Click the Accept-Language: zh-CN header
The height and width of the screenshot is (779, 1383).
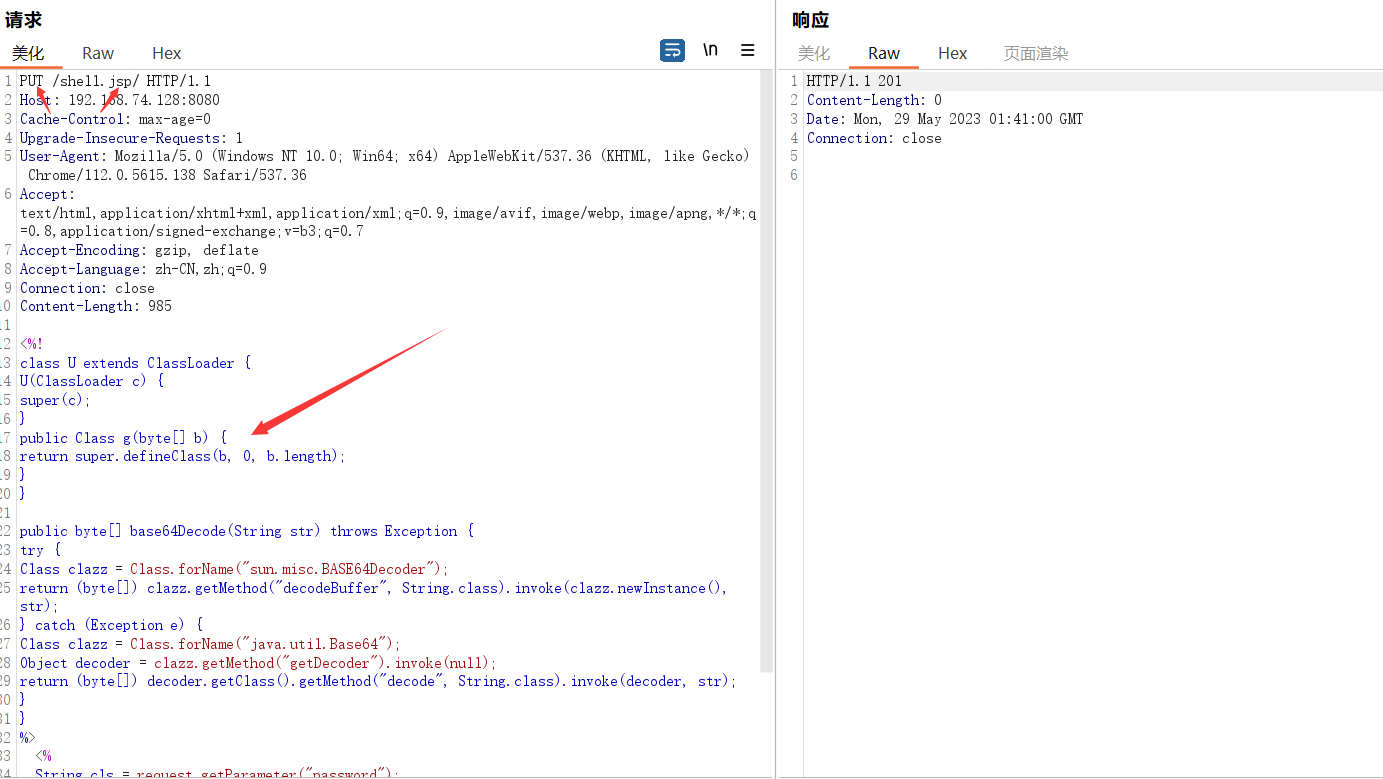(143, 269)
